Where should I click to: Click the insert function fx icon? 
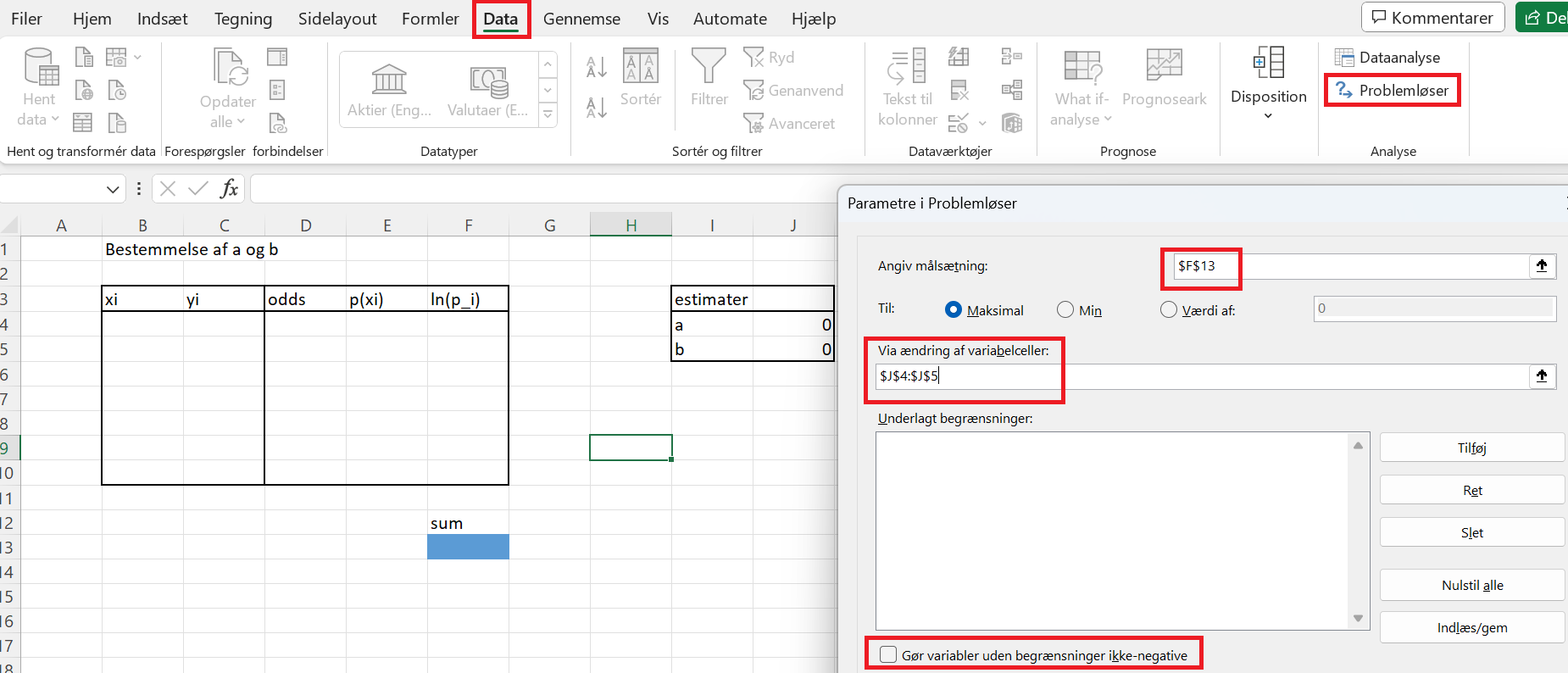(x=229, y=188)
